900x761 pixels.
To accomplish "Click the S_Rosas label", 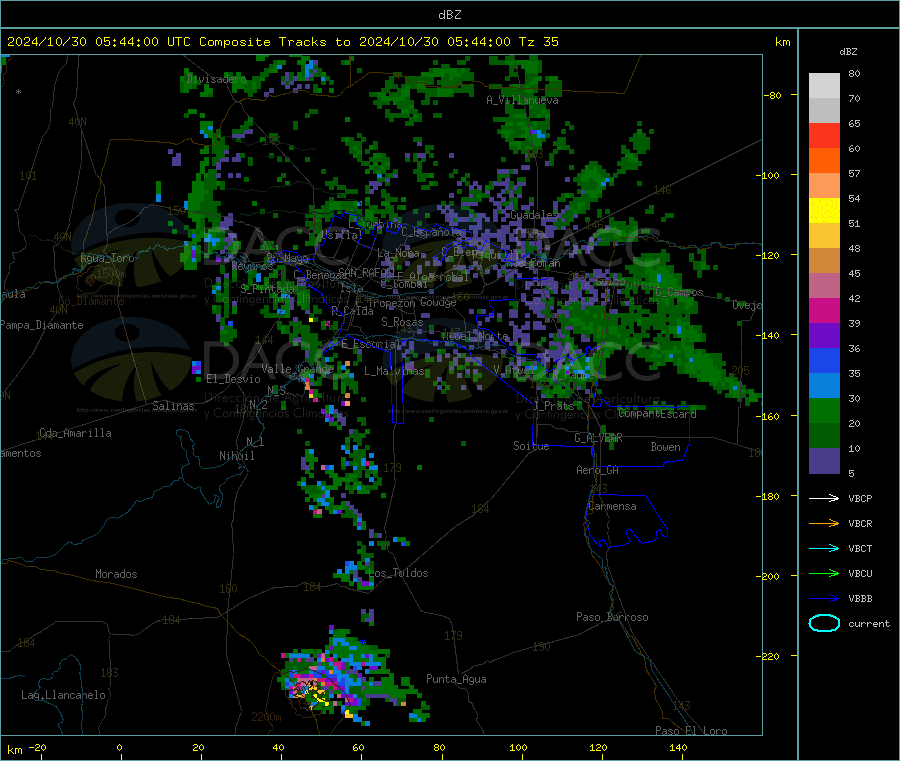I will pos(402,322).
